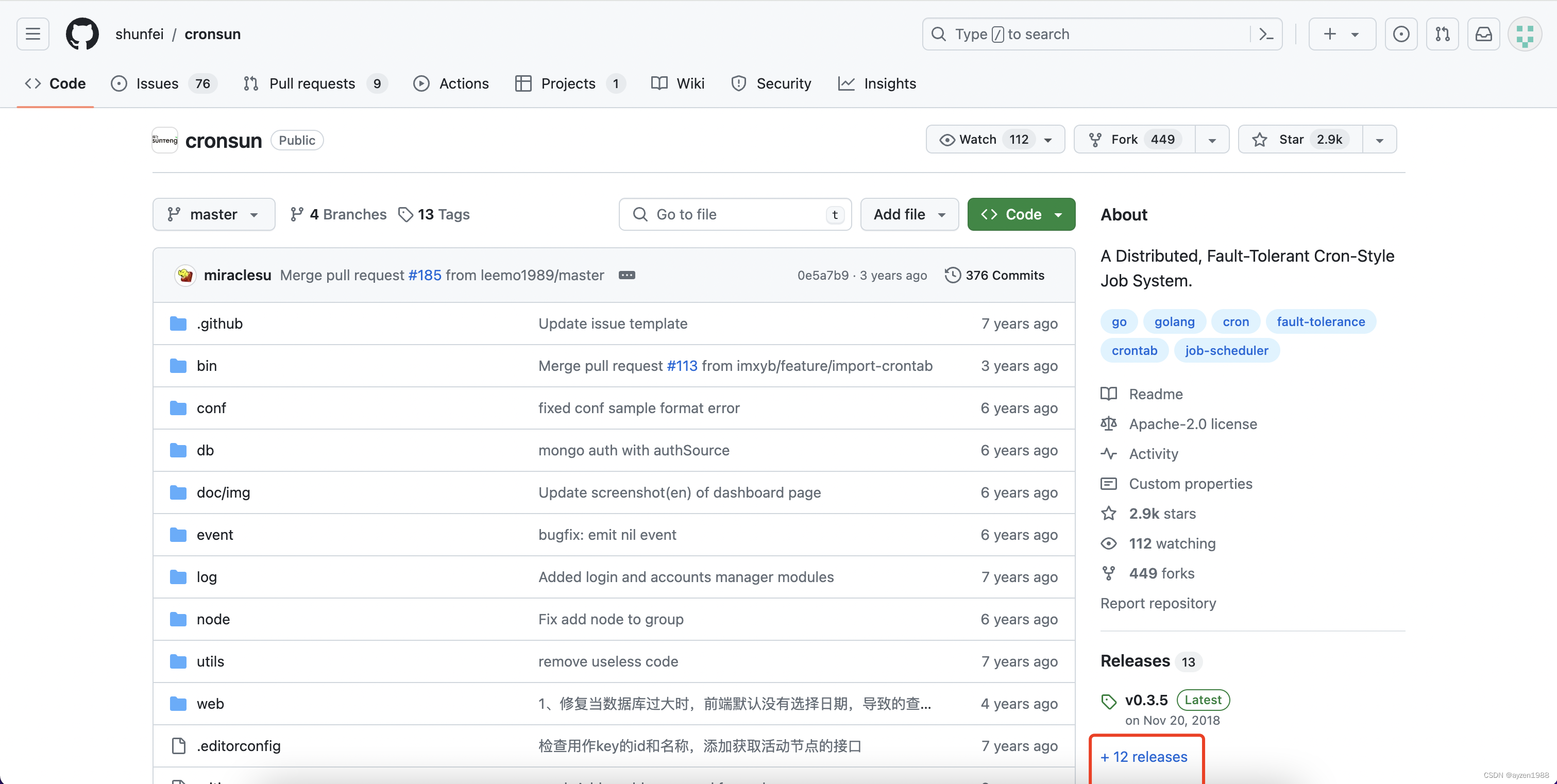Select the job-scheduler topic tag
This screenshot has height=784, width=1557.
pyautogui.click(x=1226, y=351)
